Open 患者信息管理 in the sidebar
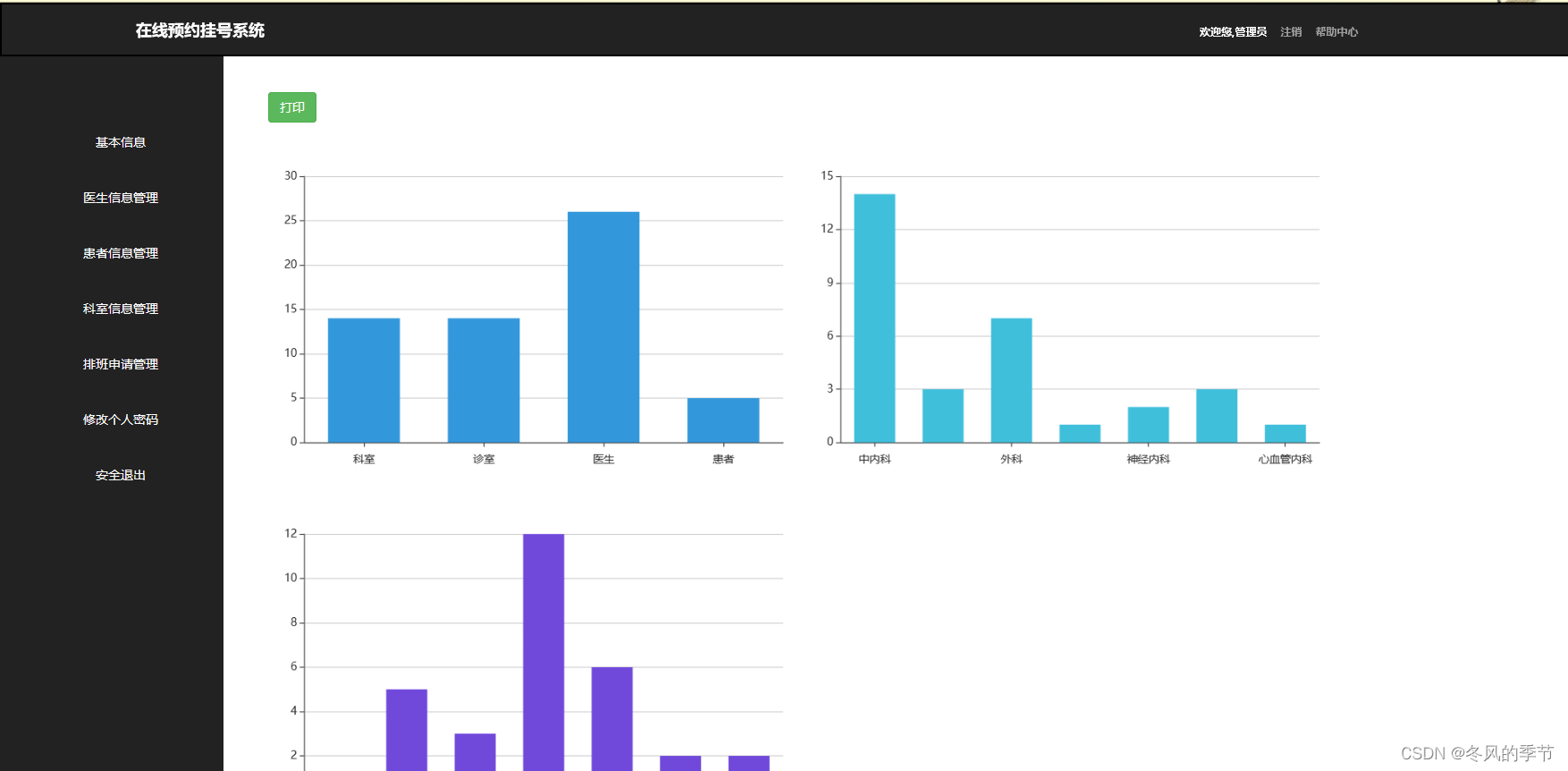The height and width of the screenshot is (771, 1568). [121, 253]
